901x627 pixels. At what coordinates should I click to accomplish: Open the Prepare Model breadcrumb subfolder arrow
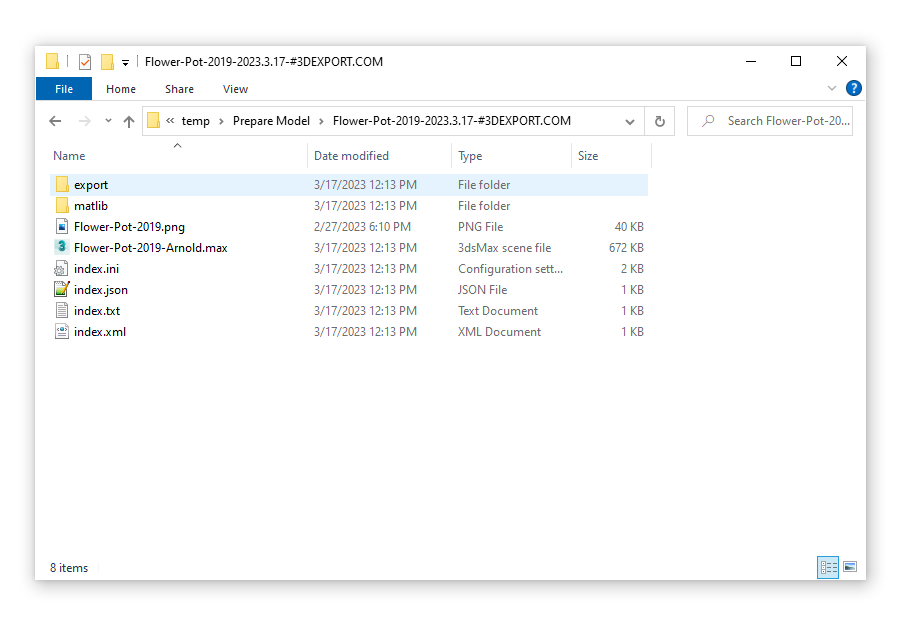click(321, 121)
